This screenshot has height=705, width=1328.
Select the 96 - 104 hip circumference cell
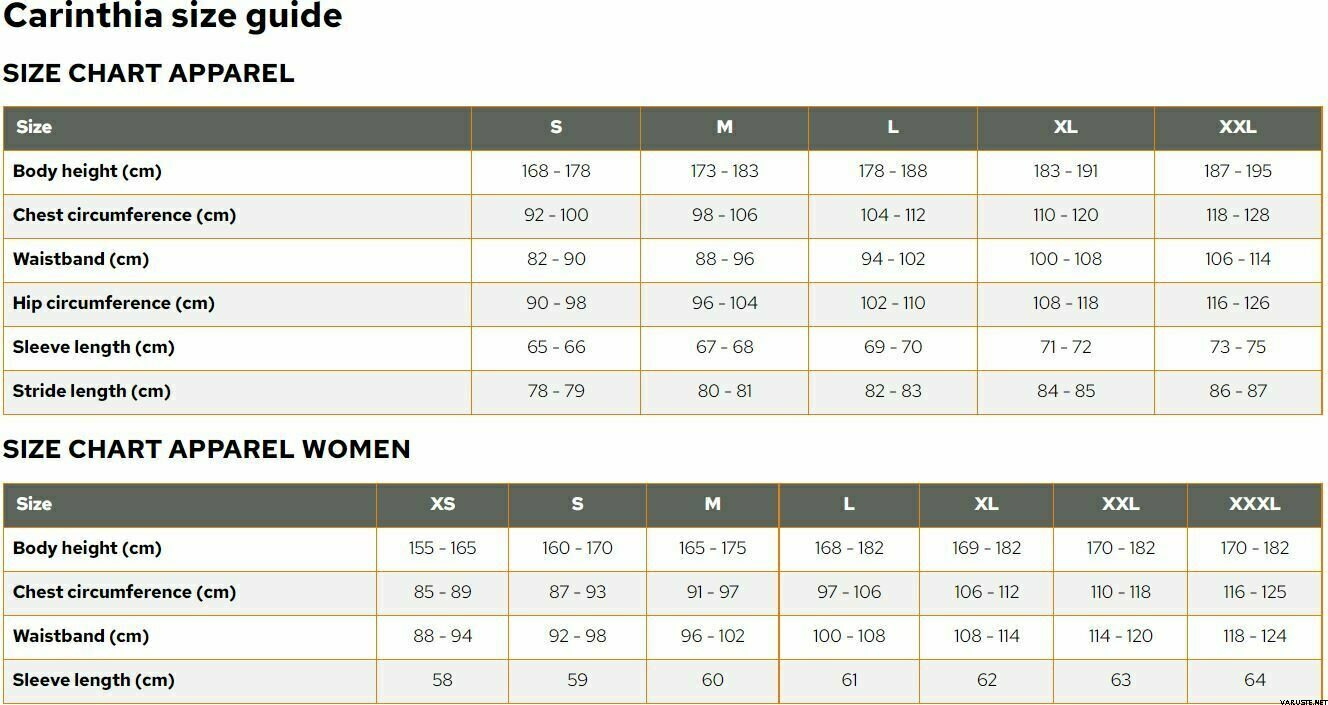point(724,303)
